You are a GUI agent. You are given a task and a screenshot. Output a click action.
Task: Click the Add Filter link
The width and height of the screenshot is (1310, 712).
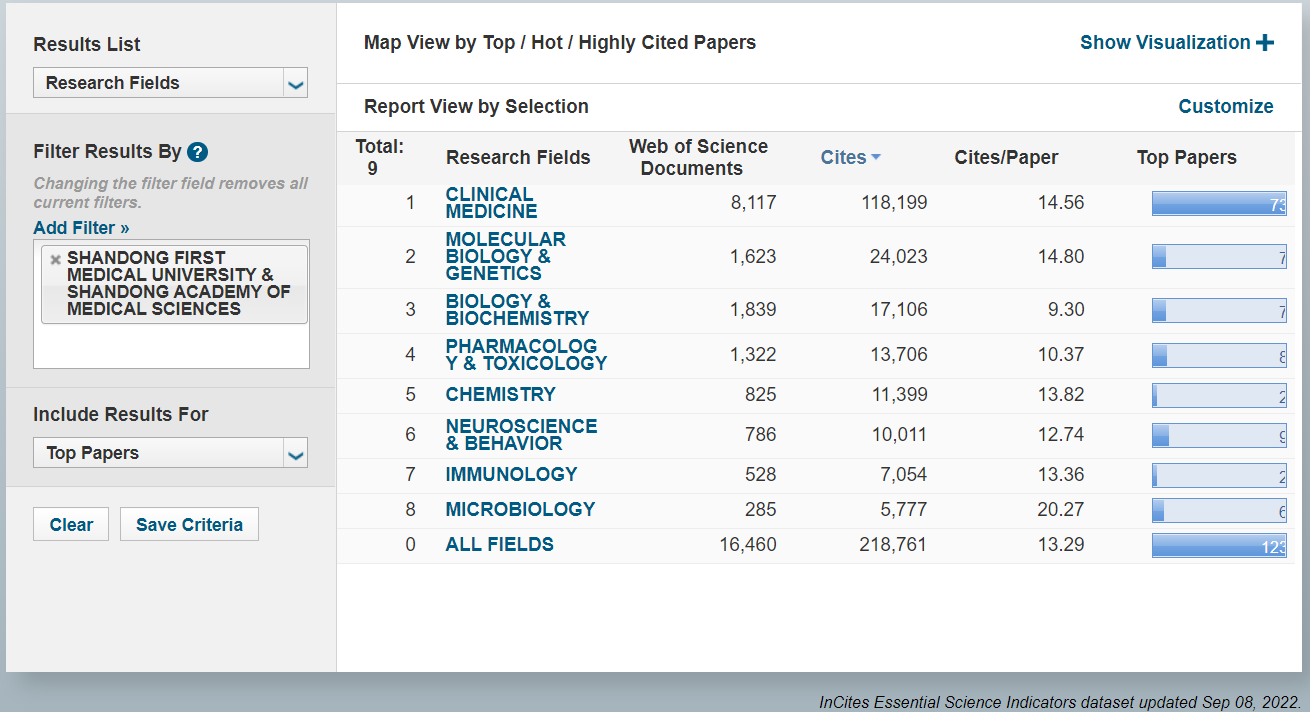(x=81, y=228)
